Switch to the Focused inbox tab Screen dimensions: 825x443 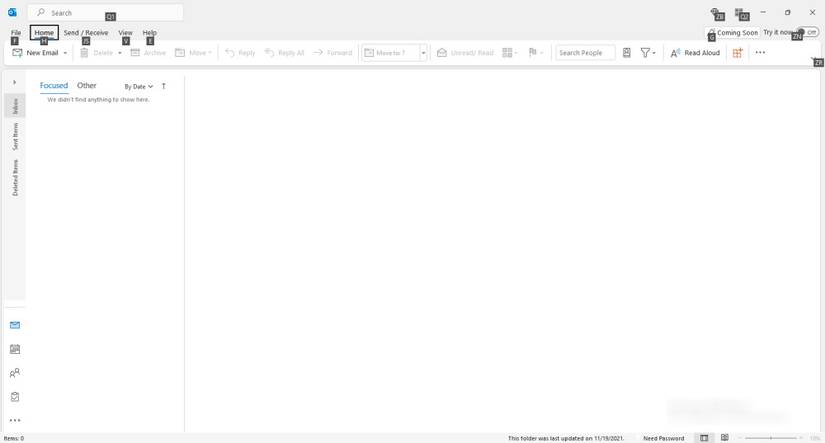(x=54, y=85)
